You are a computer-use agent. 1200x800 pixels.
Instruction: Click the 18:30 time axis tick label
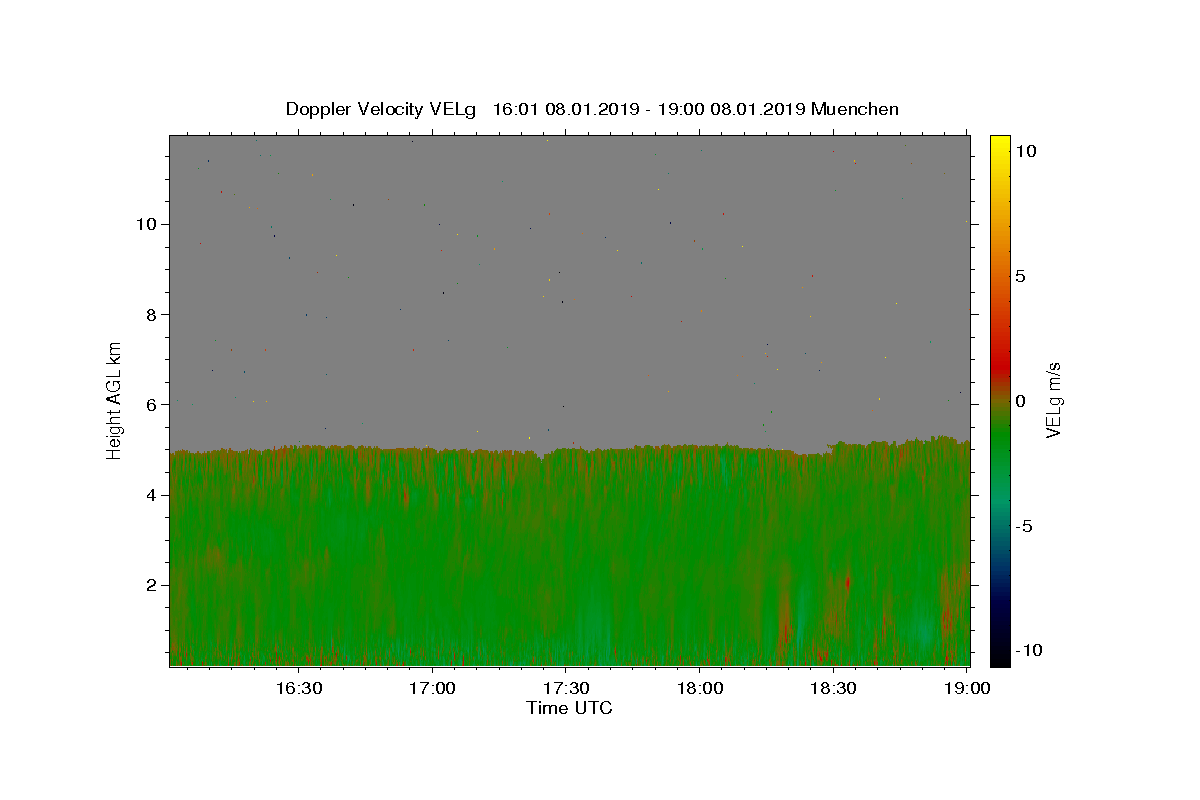(834, 688)
